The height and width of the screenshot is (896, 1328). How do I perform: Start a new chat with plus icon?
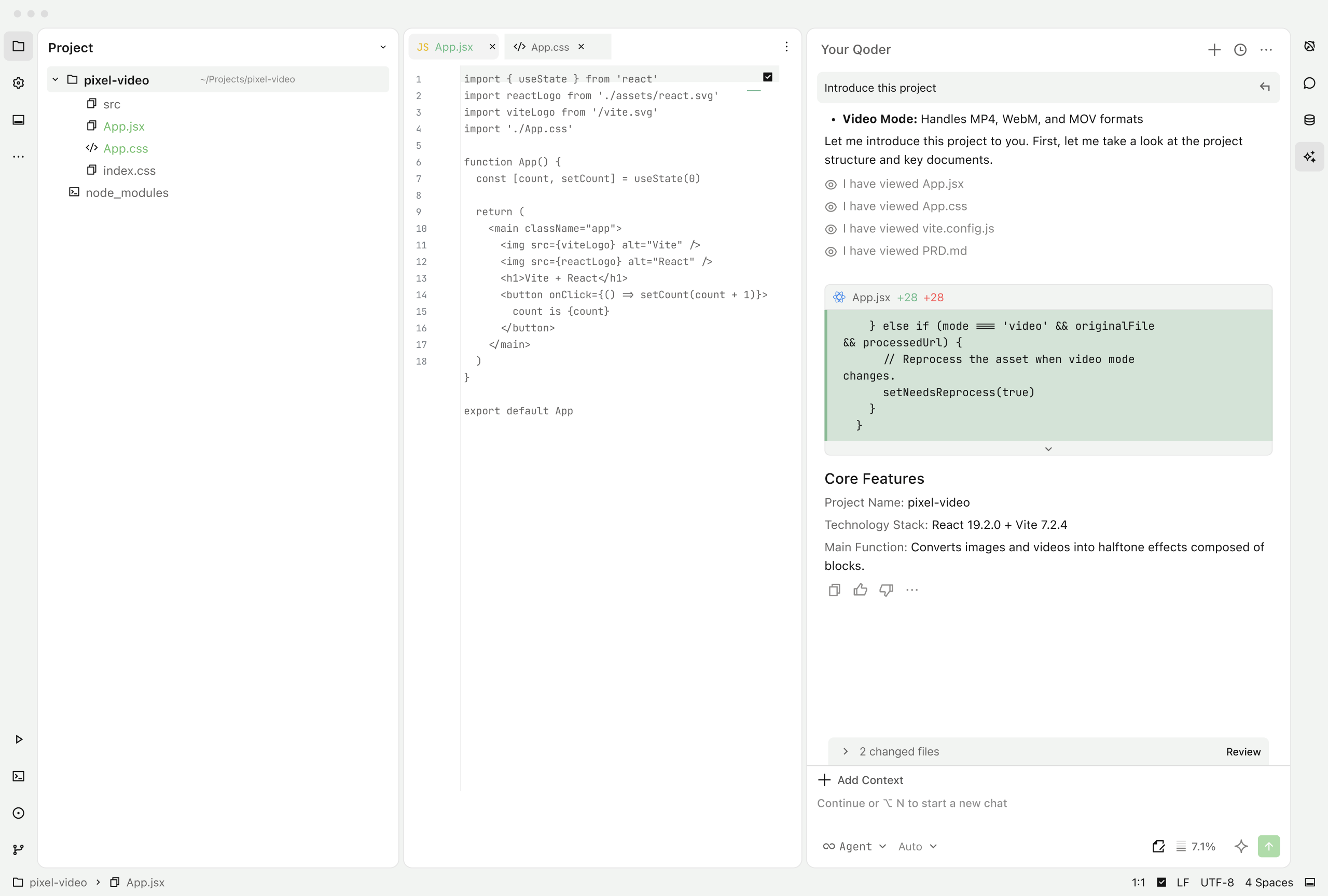pos(1214,50)
